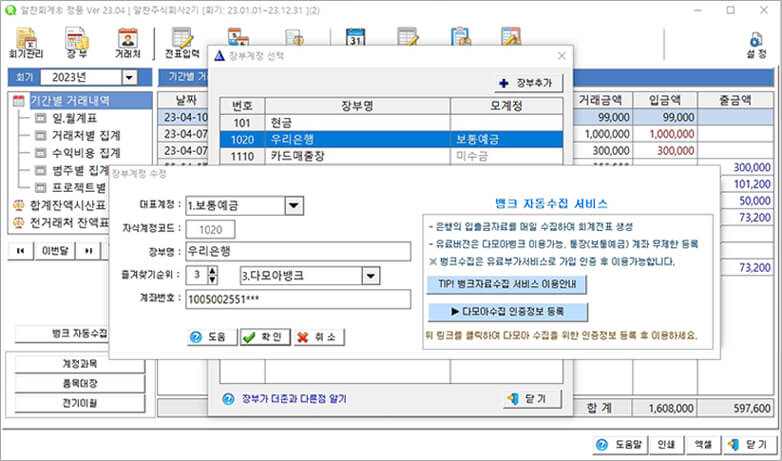Select the 1110 카드매출장 ledger row
This screenshot has height=461, width=782.
coord(391,156)
